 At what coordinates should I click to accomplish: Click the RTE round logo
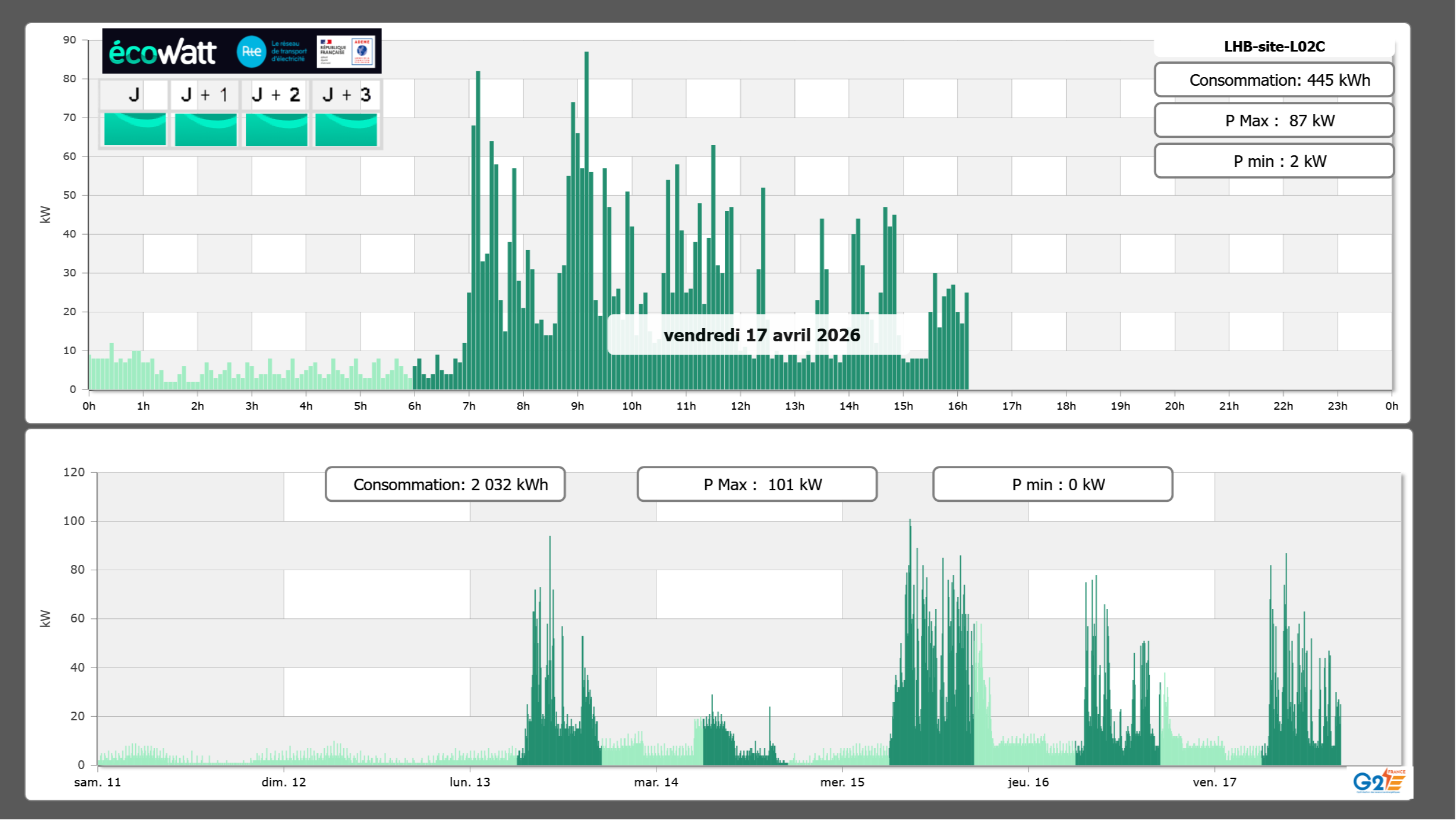(251, 52)
